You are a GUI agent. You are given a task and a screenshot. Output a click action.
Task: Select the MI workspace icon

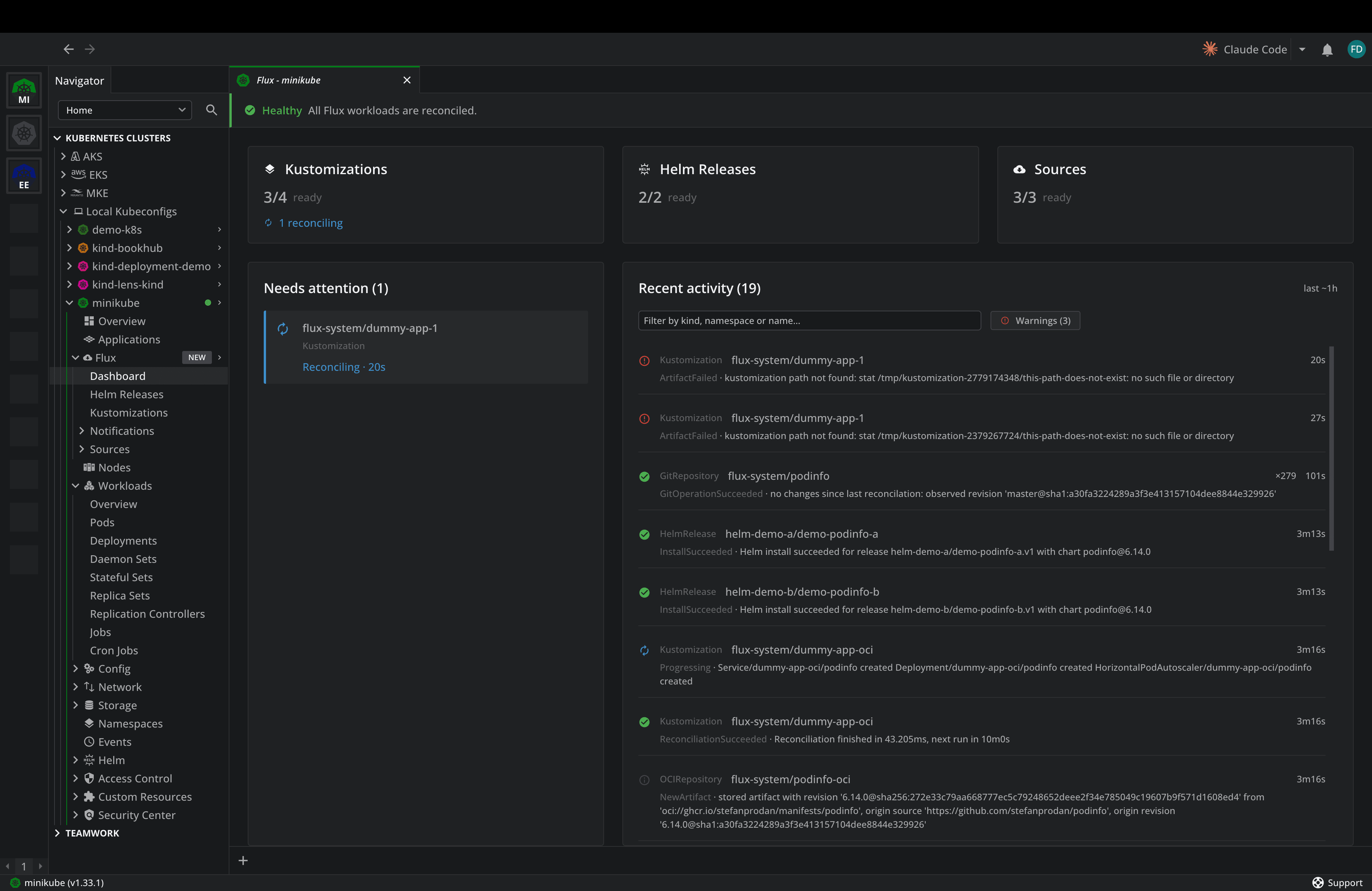(x=24, y=90)
